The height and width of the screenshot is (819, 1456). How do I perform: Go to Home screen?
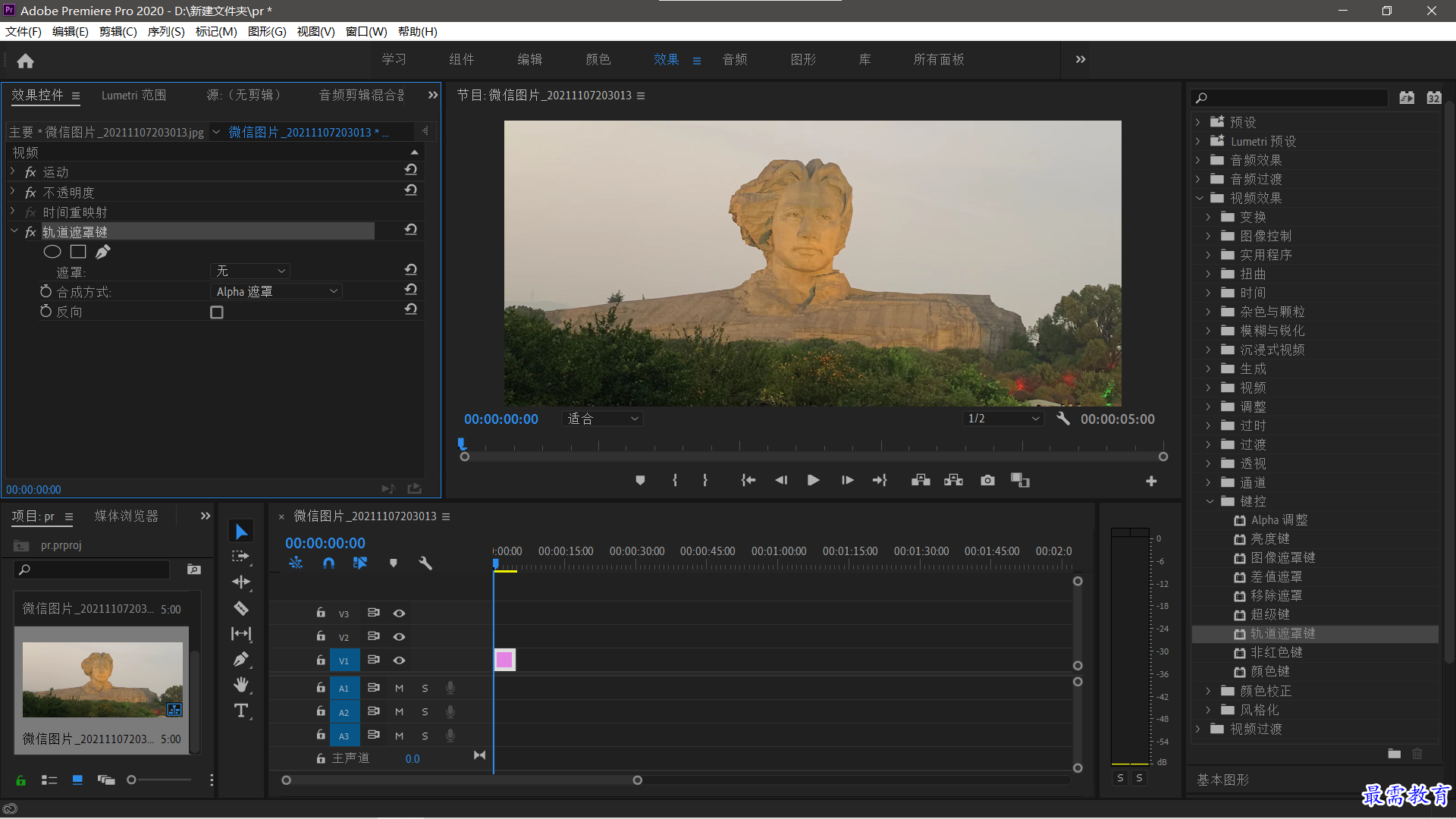(x=25, y=61)
